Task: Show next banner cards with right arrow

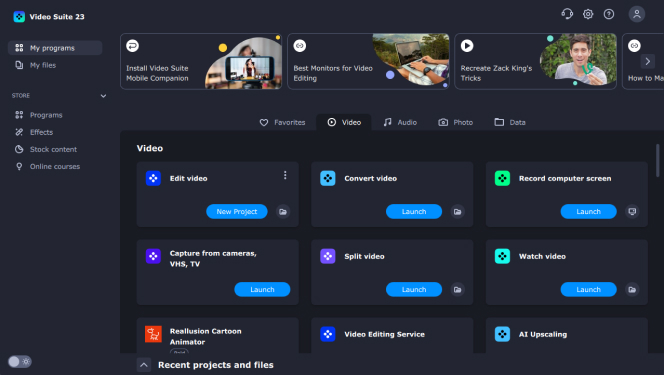Action: pos(647,61)
